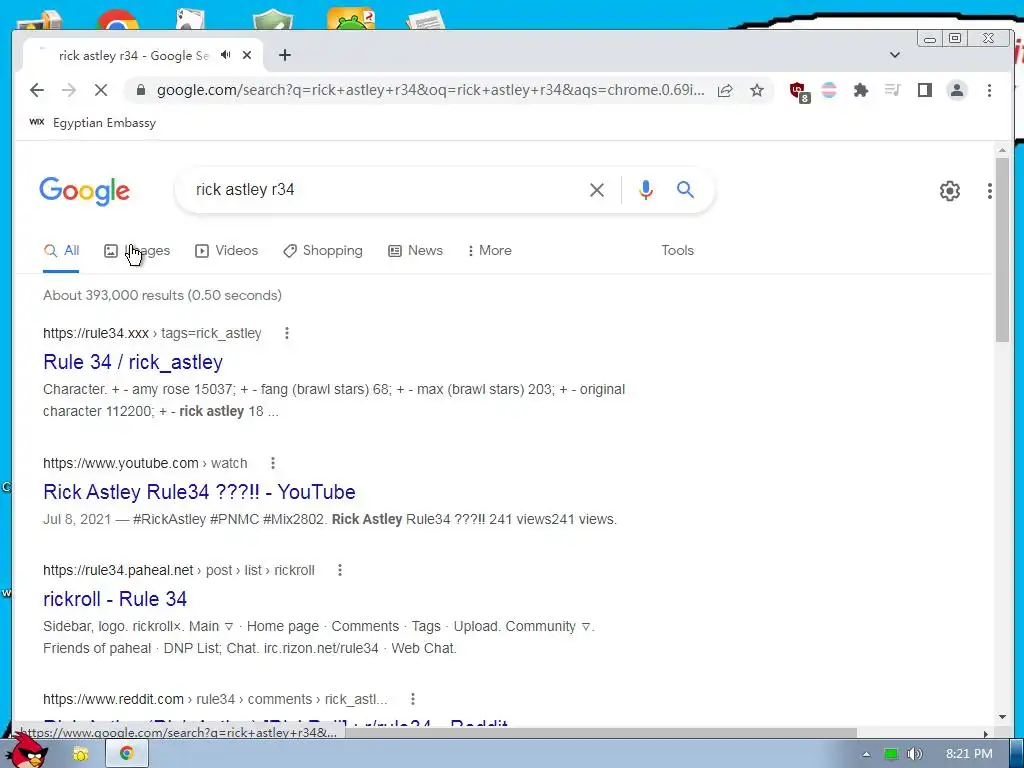Image resolution: width=1024 pixels, height=768 pixels.
Task: Close the rick astley r34 tab
Action: tap(247, 56)
